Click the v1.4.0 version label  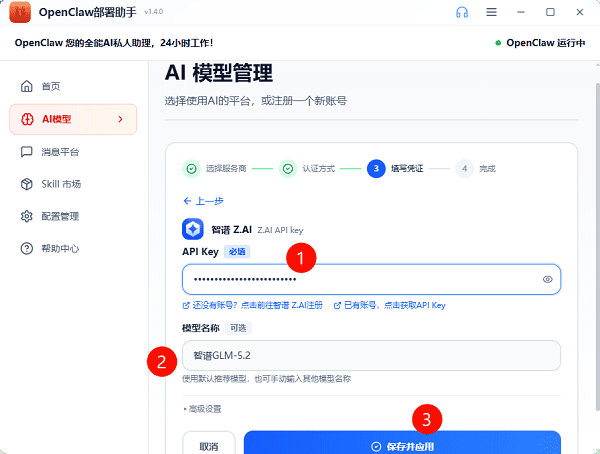(153, 12)
